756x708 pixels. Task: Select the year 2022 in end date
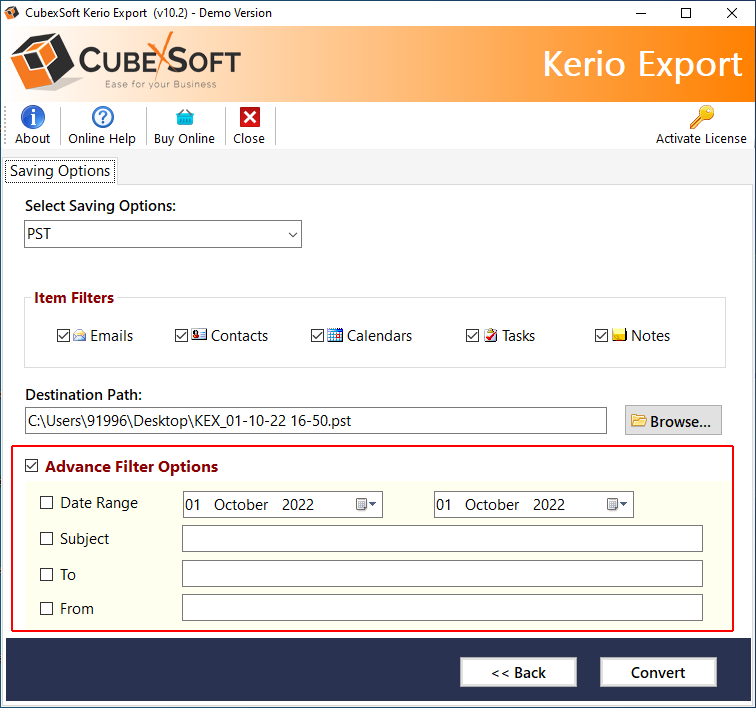(x=549, y=505)
